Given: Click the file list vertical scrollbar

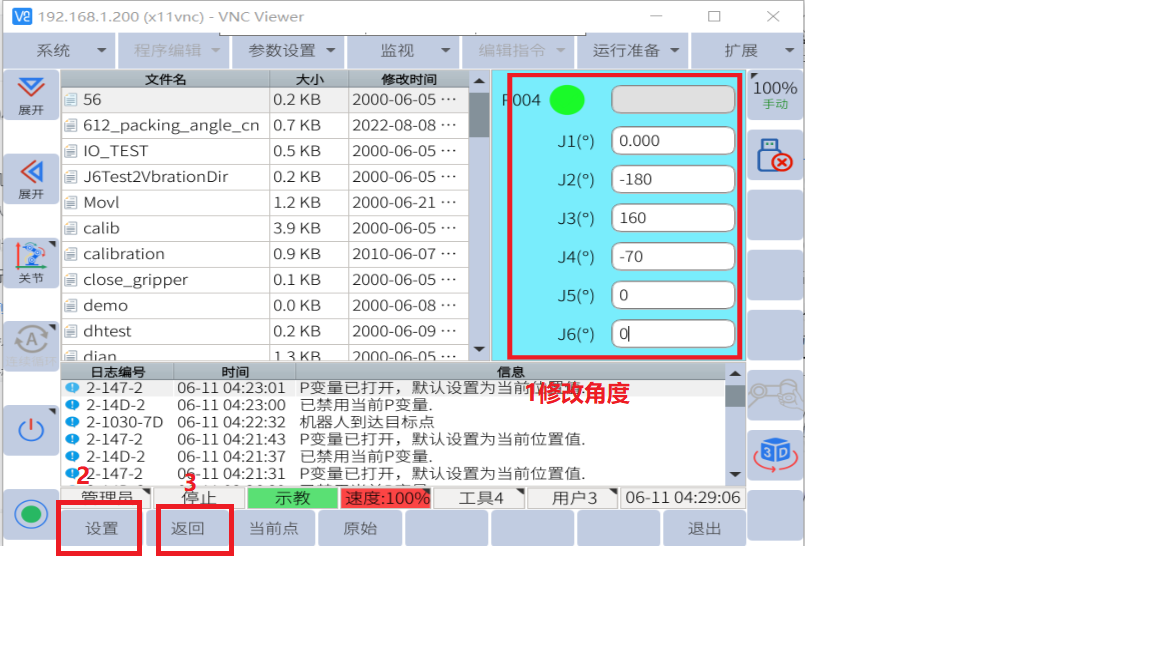Looking at the screenshot, I should [x=479, y=115].
